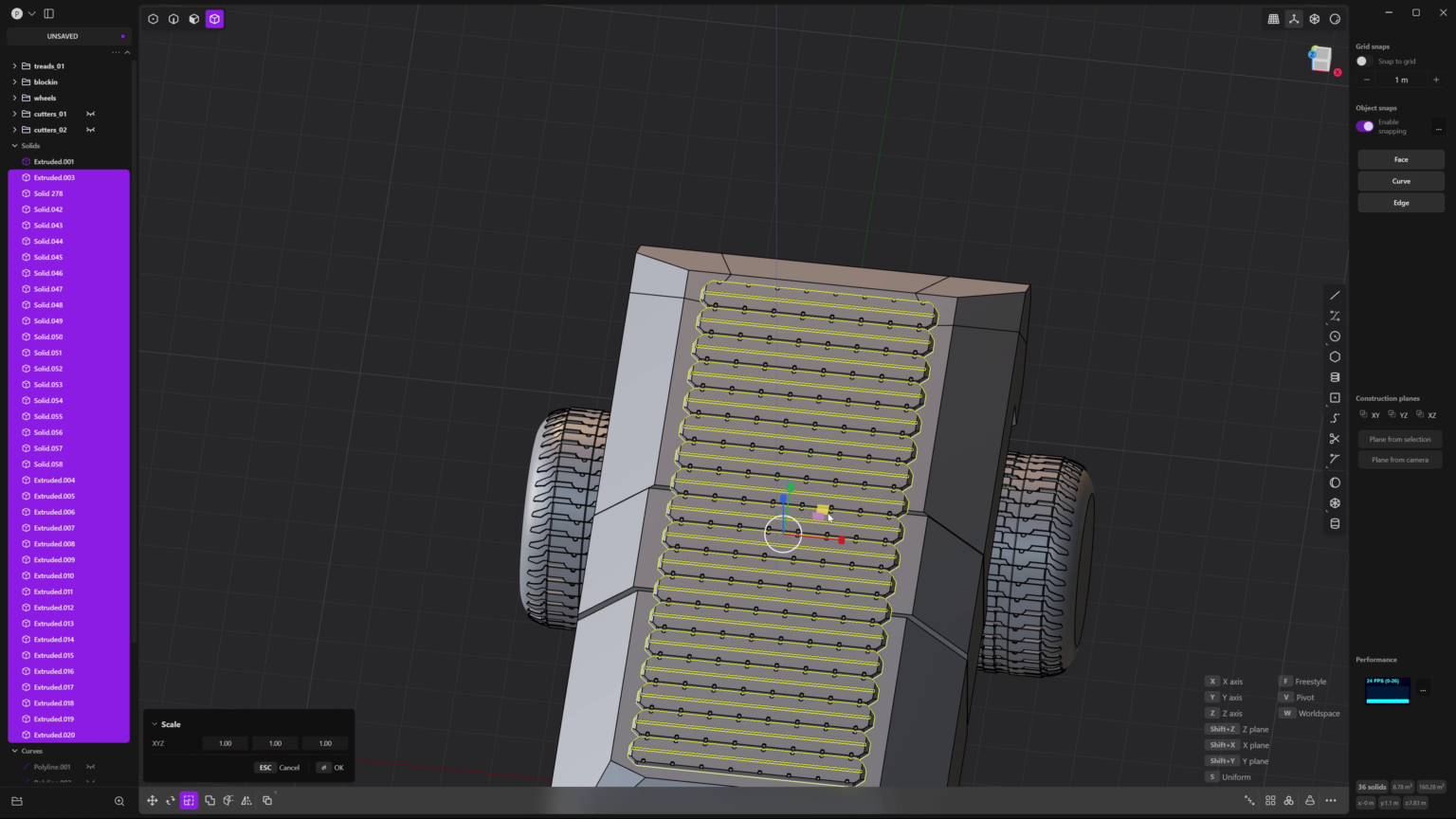The width and height of the screenshot is (1456, 819).
Task: Toggle viewport grid display icon
Action: (1273, 19)
